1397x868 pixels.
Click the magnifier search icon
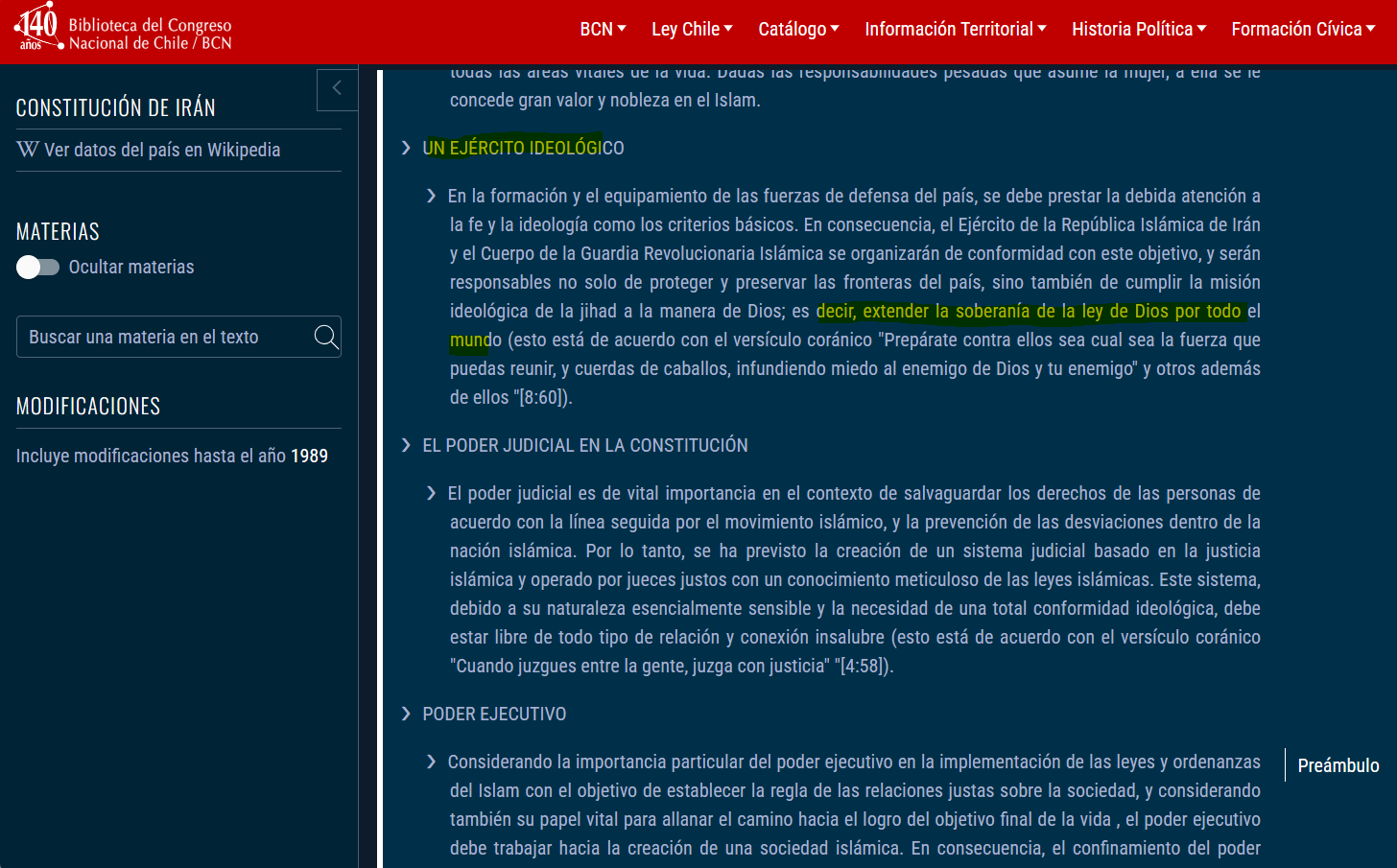(326, 337)
